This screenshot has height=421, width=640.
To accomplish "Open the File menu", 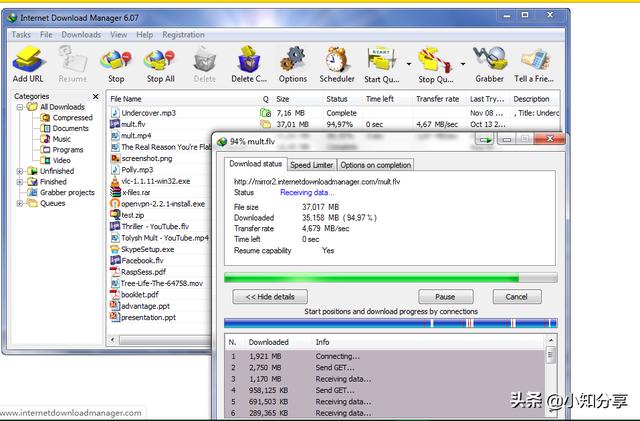I will 46,35.
